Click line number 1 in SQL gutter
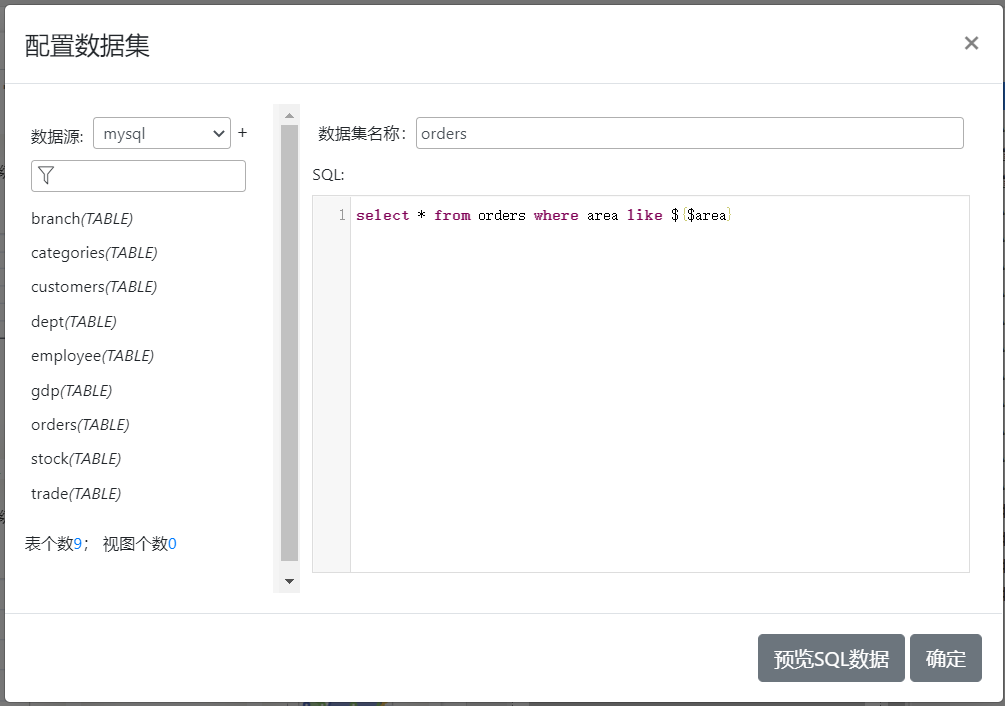 [x=342, y=215]
